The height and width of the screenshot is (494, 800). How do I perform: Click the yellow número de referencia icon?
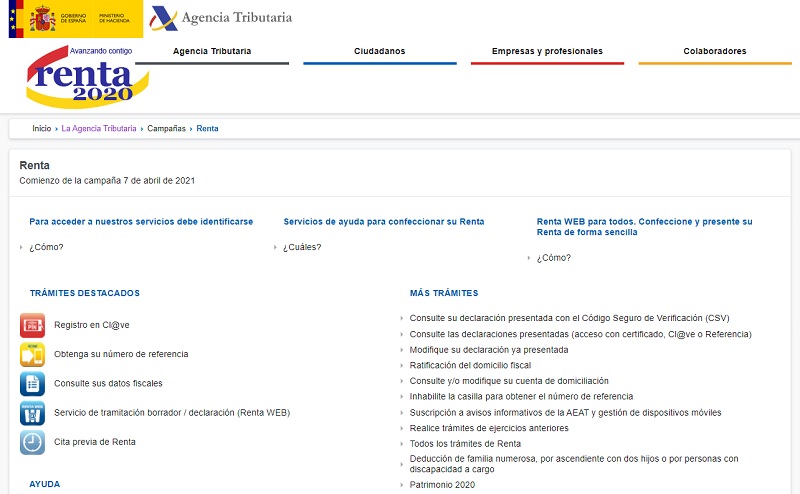(32, 354)
